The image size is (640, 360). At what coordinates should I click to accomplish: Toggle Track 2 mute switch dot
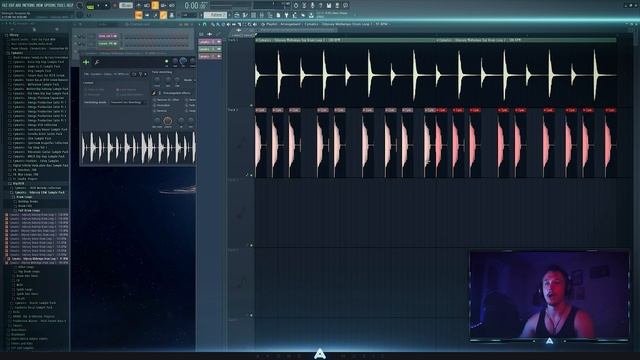[251, 175]
